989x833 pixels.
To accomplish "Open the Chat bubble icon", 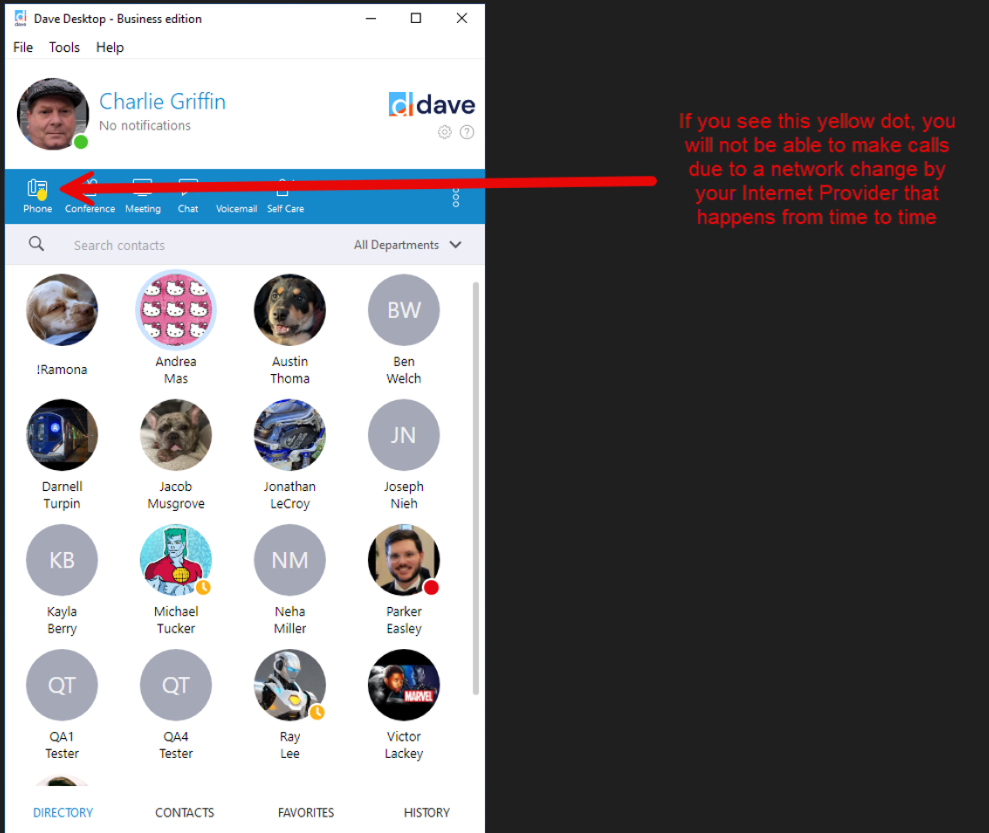I will 188,188.
